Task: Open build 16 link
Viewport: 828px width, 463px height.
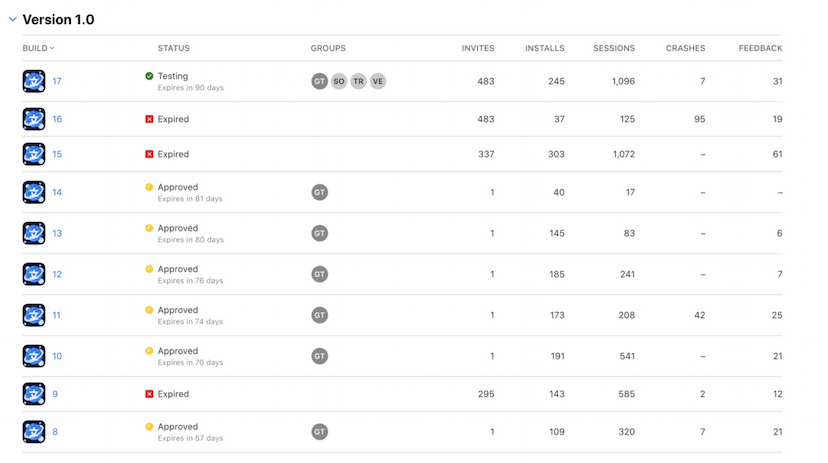Action: point(57,119)
